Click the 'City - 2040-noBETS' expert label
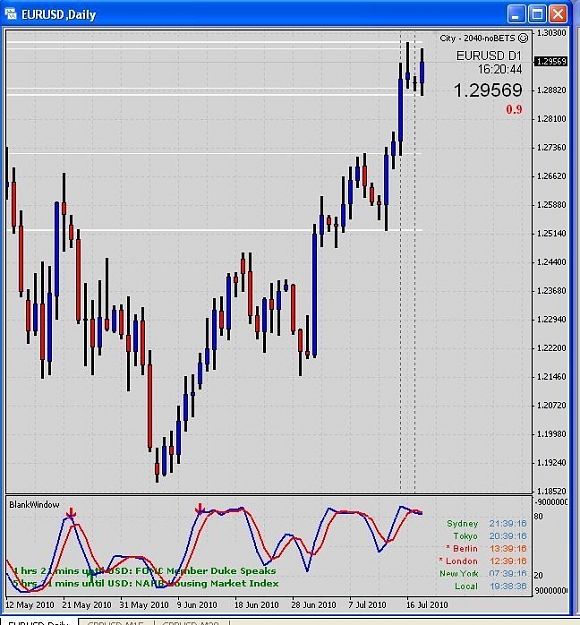This screenshot has height=625, width=580. point(477,38)
